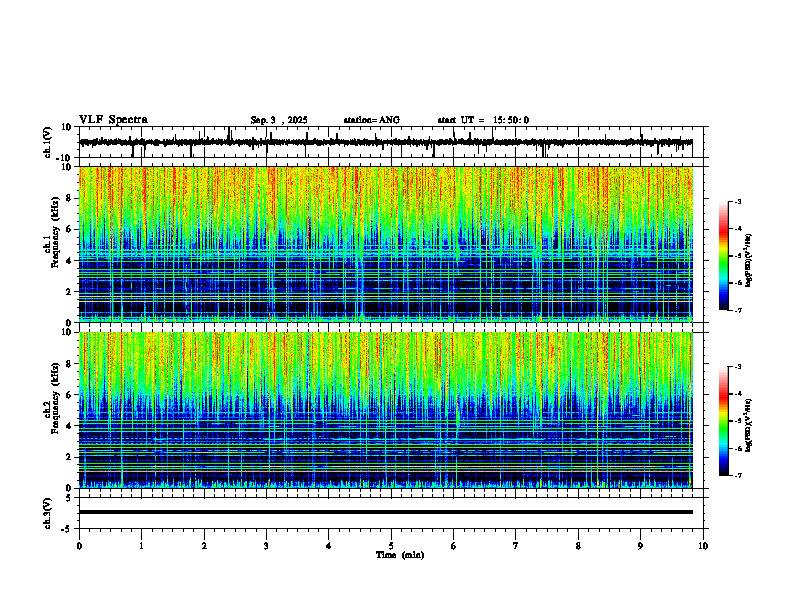792x612 pixels.
Task: Click inside the ch.1 spectrogram plot
Action: [386, 244]
